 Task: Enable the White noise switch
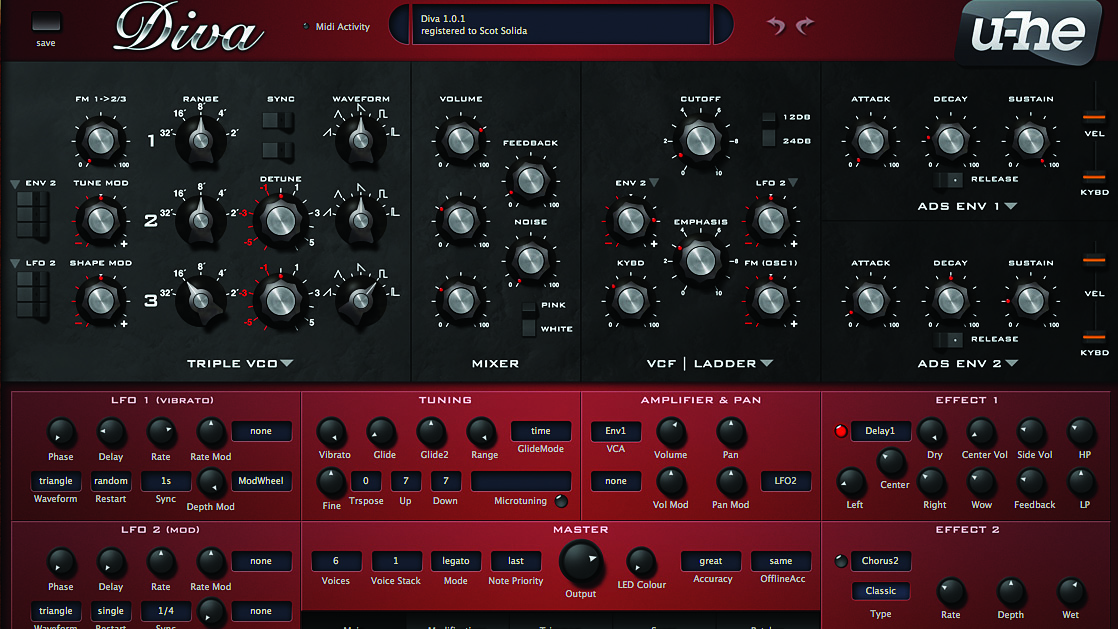tap(529, 328)
